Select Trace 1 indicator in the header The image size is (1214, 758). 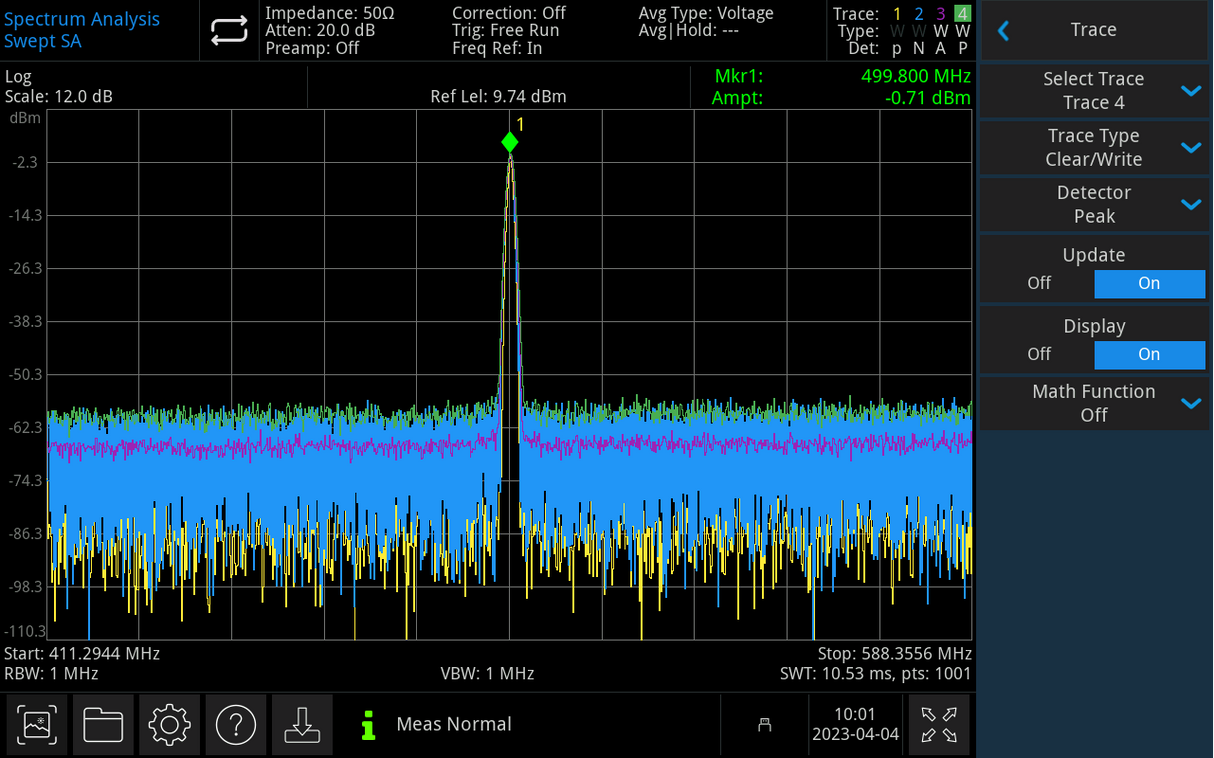point(896,14)
